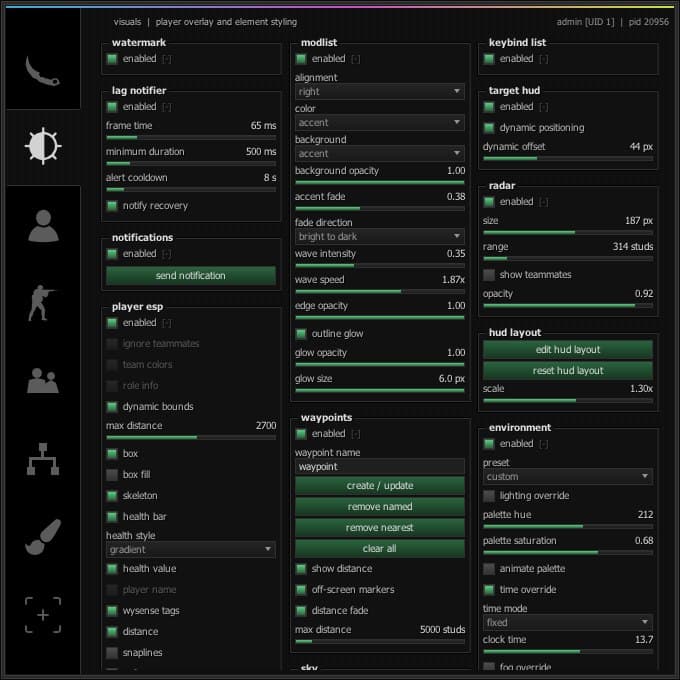
Task: Click remove named waypoint button
Action: 379,507
